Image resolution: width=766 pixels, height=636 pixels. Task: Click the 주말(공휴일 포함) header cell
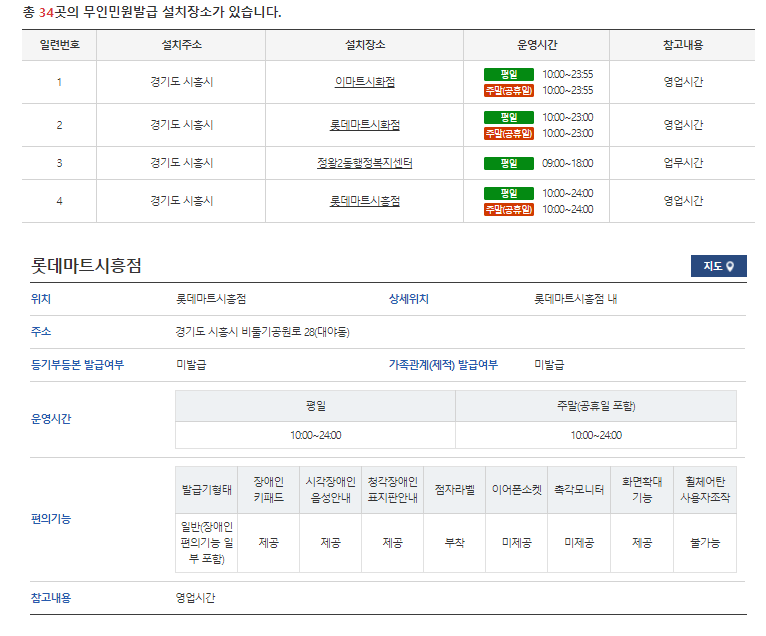[596, 406]
